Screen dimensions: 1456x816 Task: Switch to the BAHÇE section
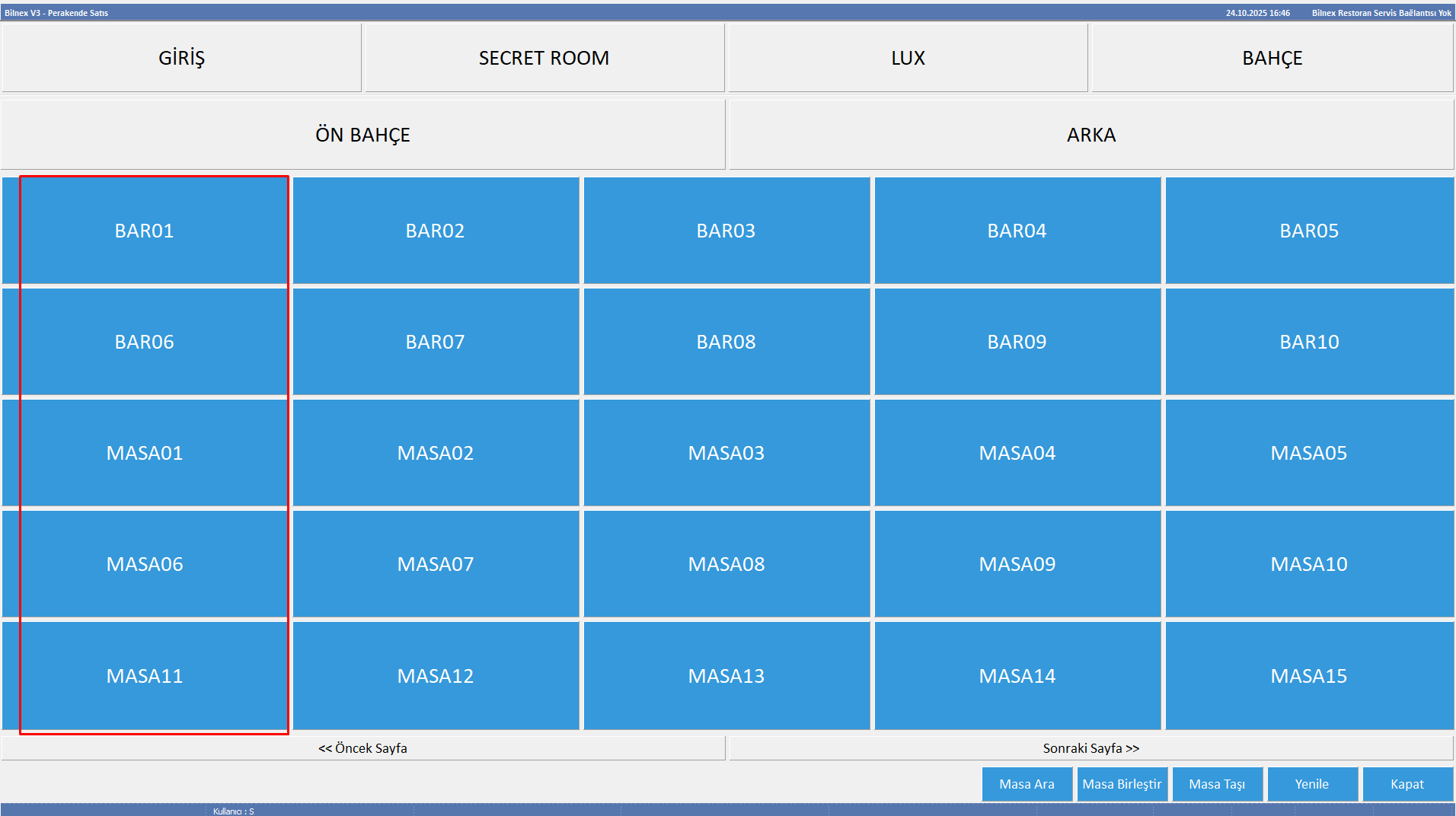[1272, 58]
